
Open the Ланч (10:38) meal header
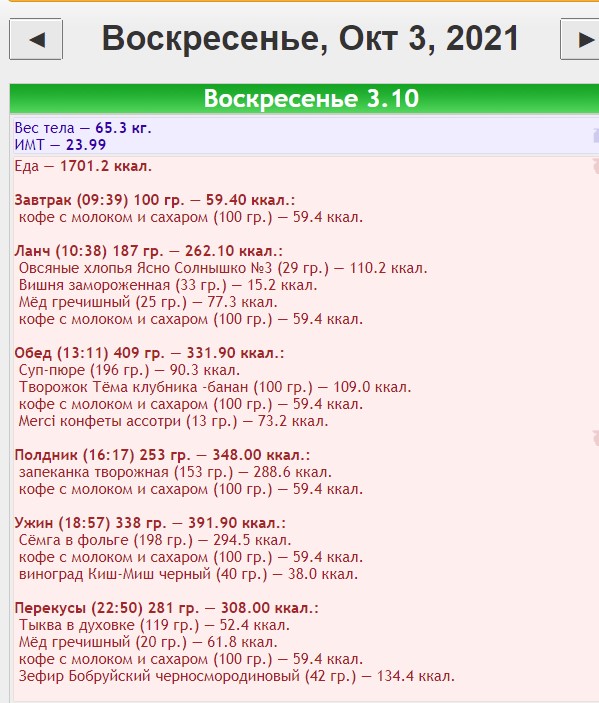click(148, 251)
